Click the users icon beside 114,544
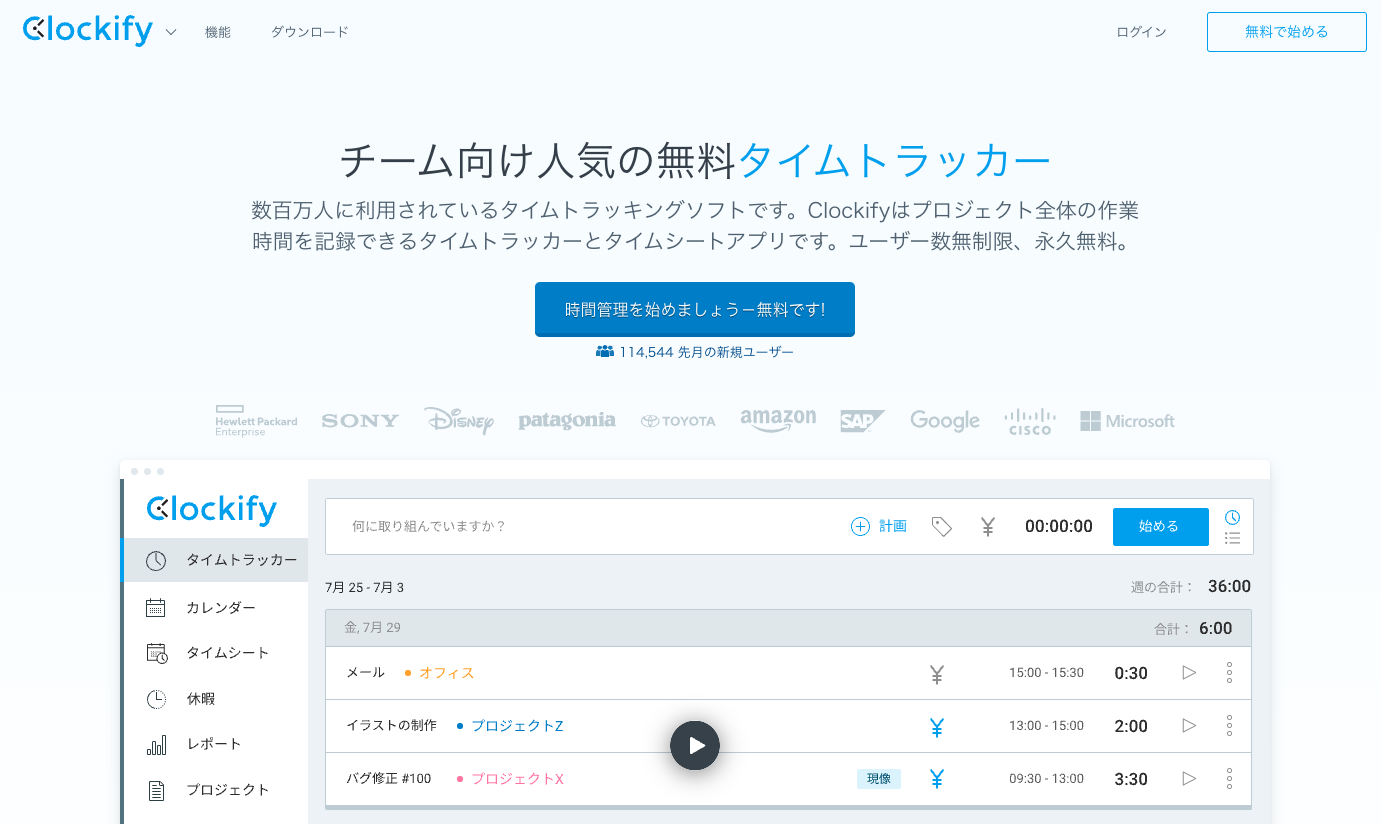This screenshot has height=824, width=1381. point(604,352)
